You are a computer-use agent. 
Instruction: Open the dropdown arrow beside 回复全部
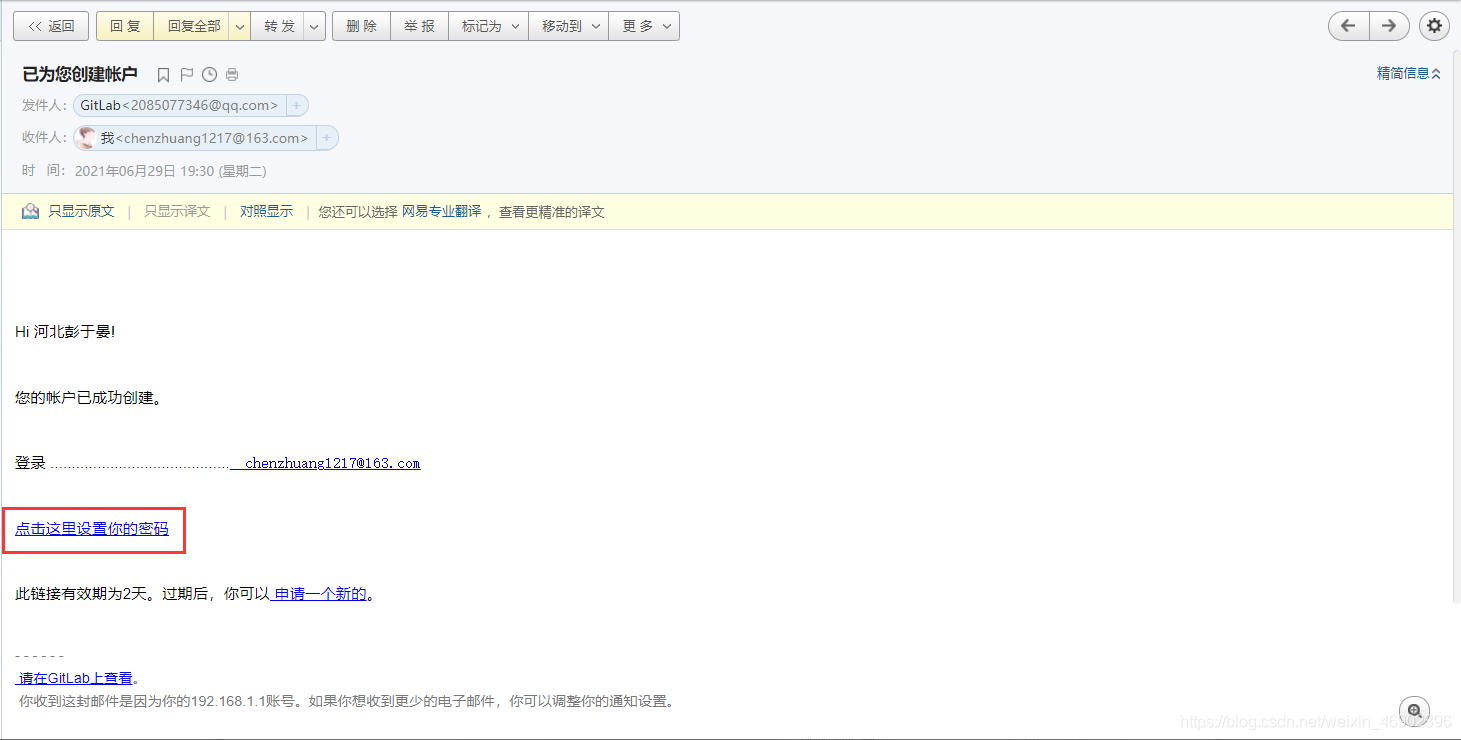pyautogui.click(x=240, y=26)
